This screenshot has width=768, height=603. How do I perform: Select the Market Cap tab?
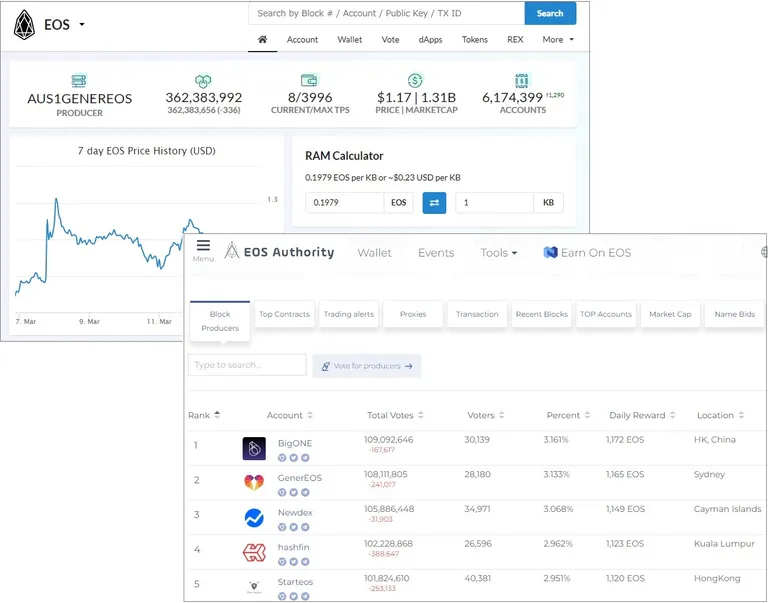coord(671,314)
